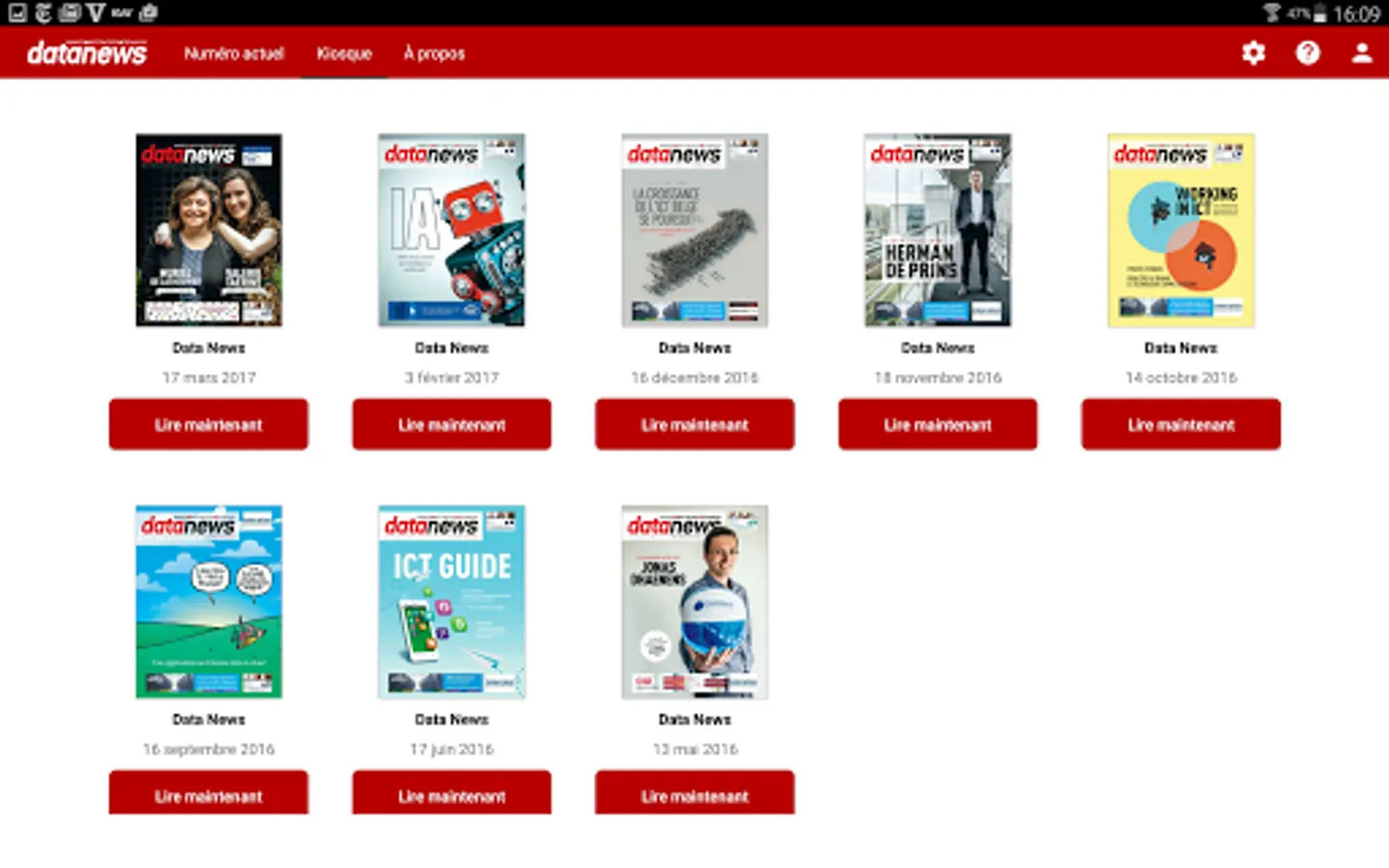Select the date text 16 septembre 2016
Viewport: 1389px width, 868px height.
click(x=208, y=748)
